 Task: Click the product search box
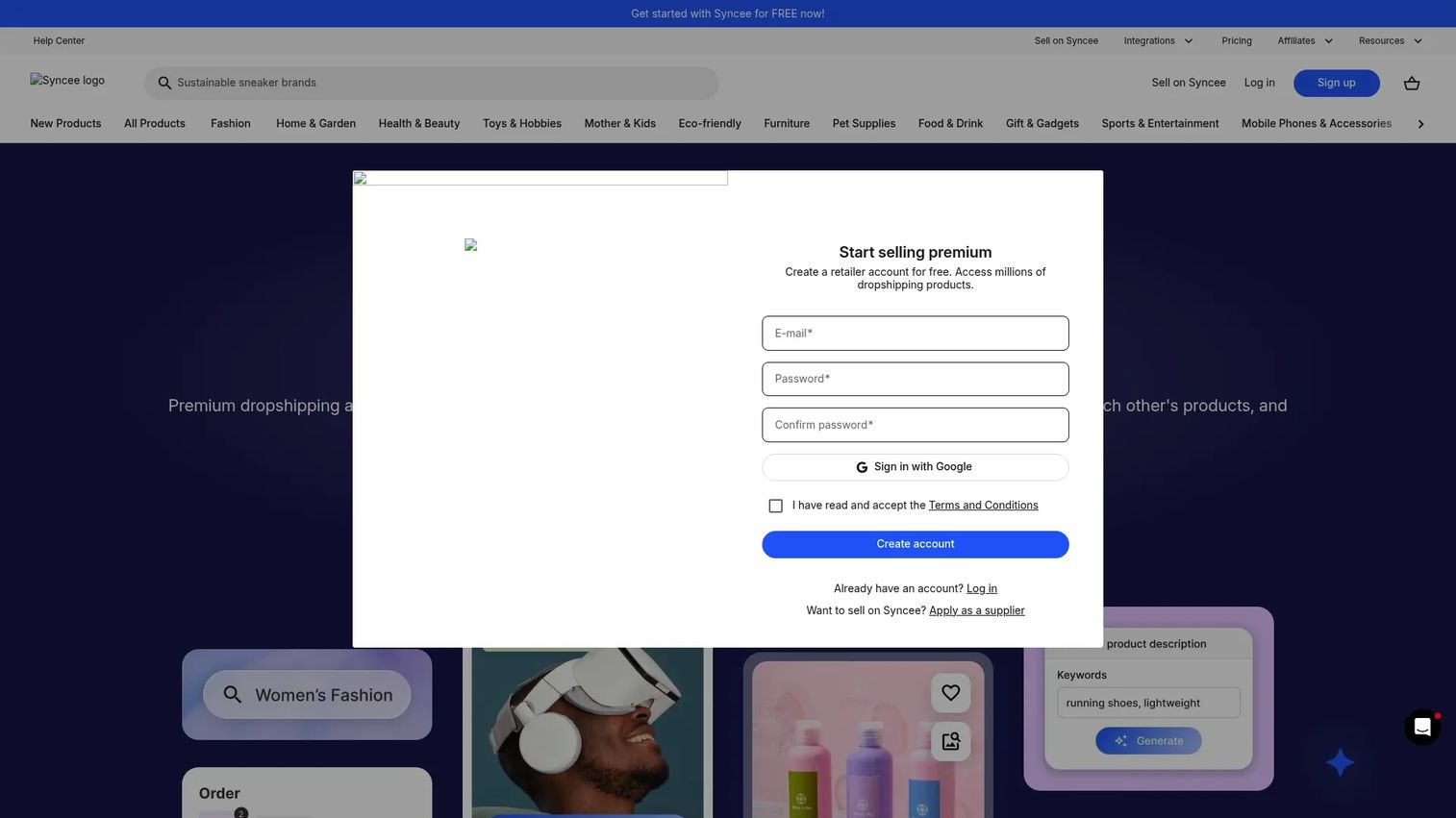(x=432, y=83)
